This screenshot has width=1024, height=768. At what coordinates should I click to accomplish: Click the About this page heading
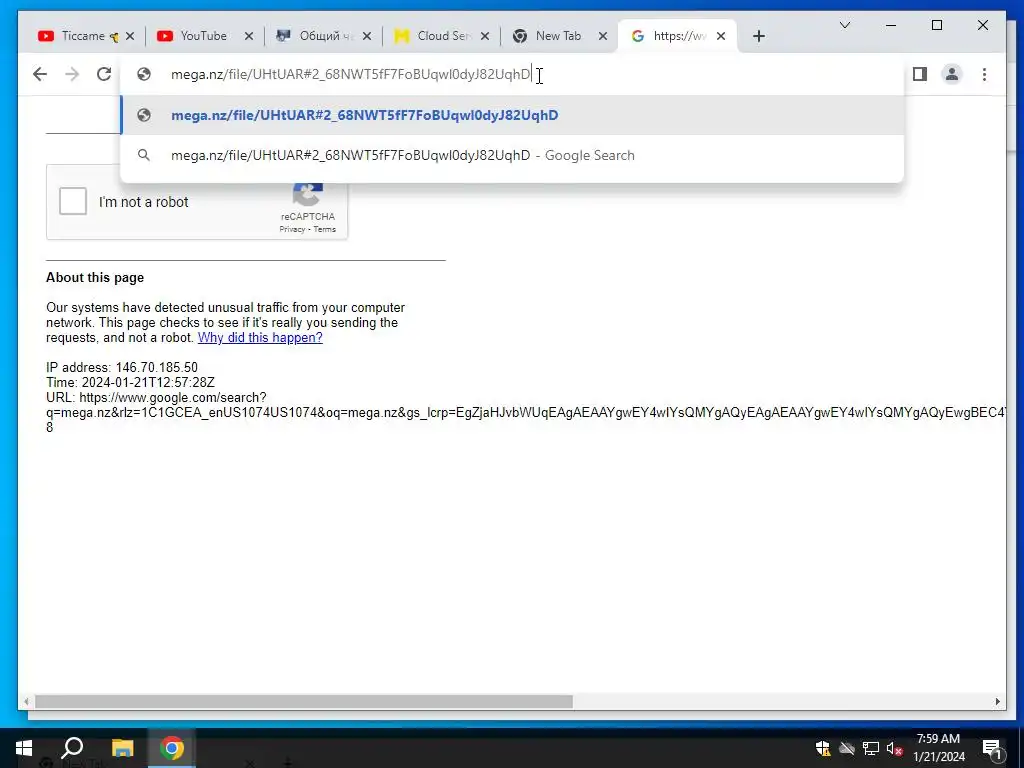[x=95, y=278]
